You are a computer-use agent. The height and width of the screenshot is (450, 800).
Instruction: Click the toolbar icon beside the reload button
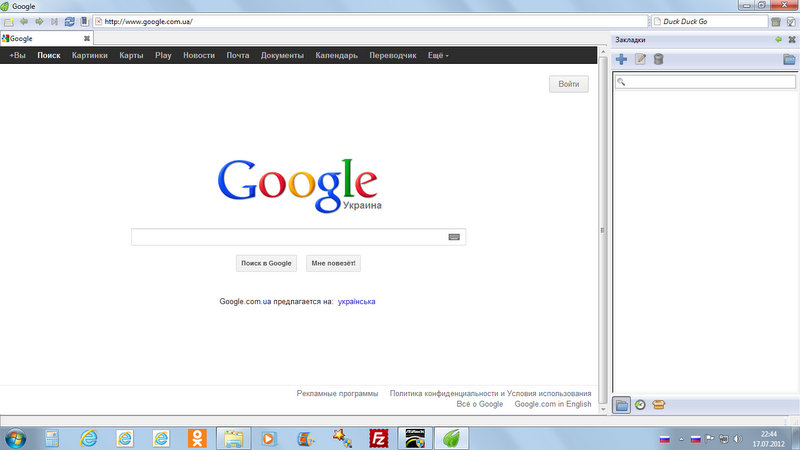[84, 21]
